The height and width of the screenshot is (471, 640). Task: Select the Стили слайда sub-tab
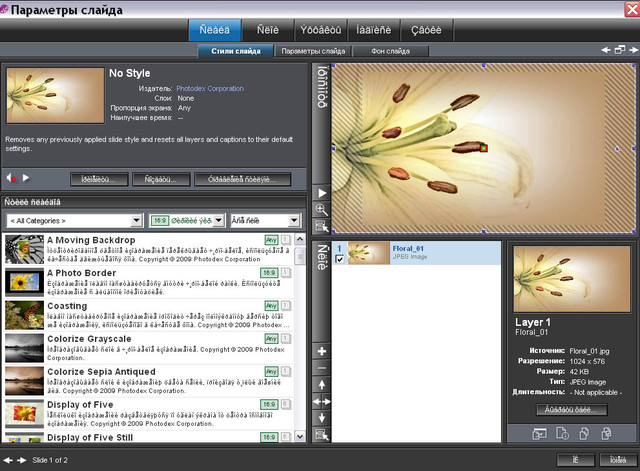pyautogui.click(x=236, y=51)
